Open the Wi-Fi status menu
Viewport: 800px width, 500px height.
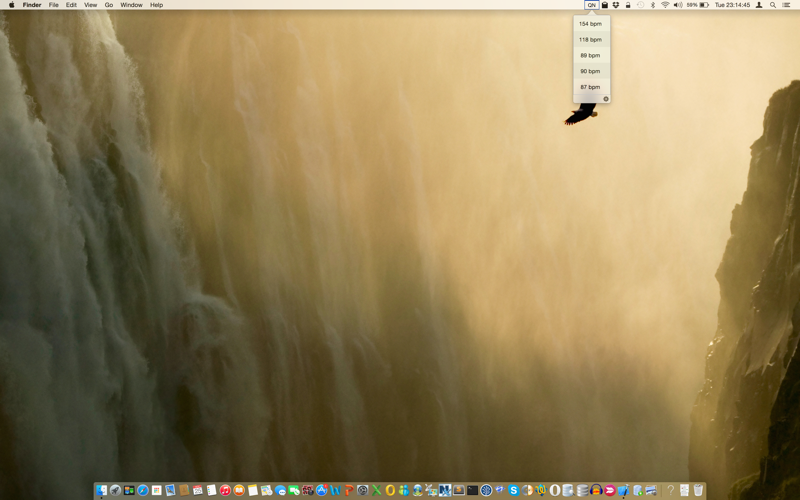665,5
